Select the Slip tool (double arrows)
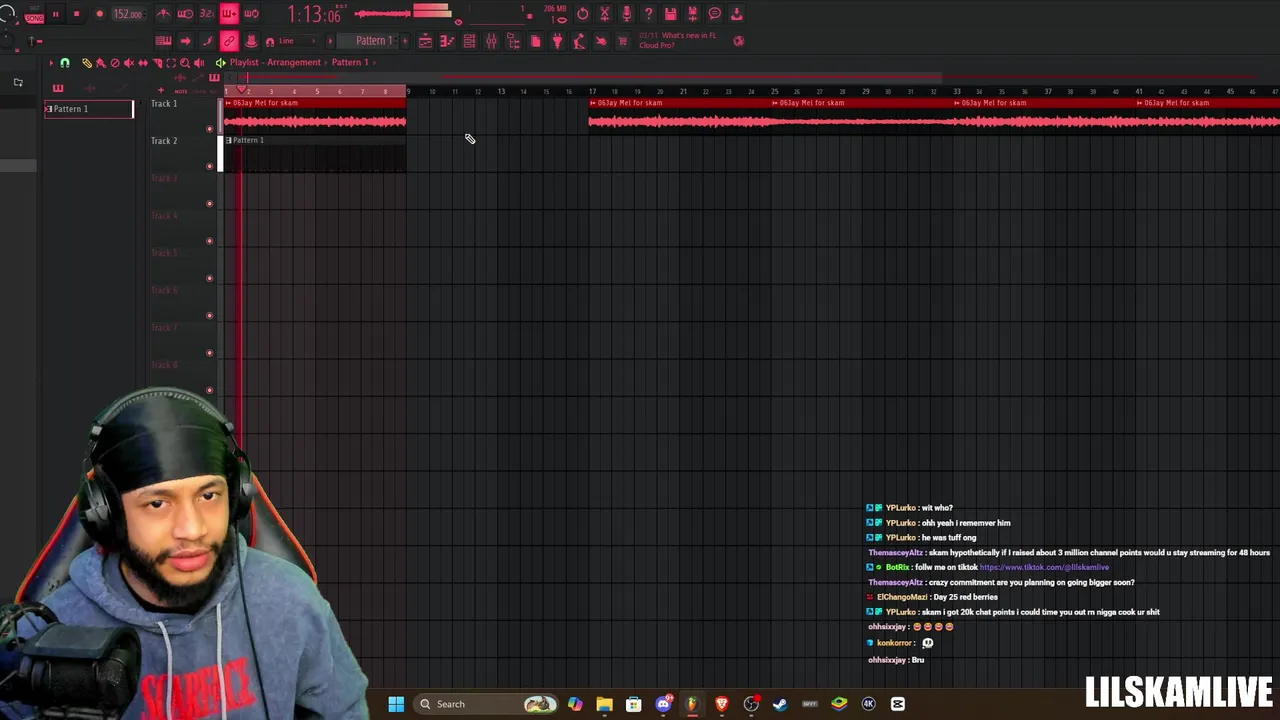Image resolution: width=1280 pixels, height=720 pixels. click(x=143, y=63)
